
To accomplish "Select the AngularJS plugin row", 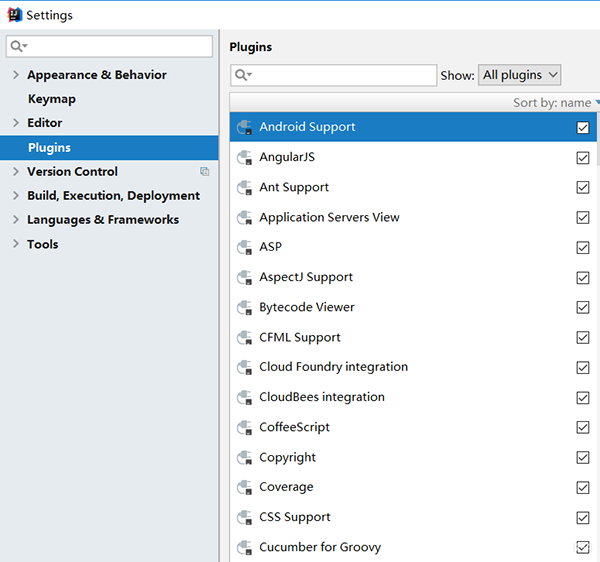I will (413, 158).
